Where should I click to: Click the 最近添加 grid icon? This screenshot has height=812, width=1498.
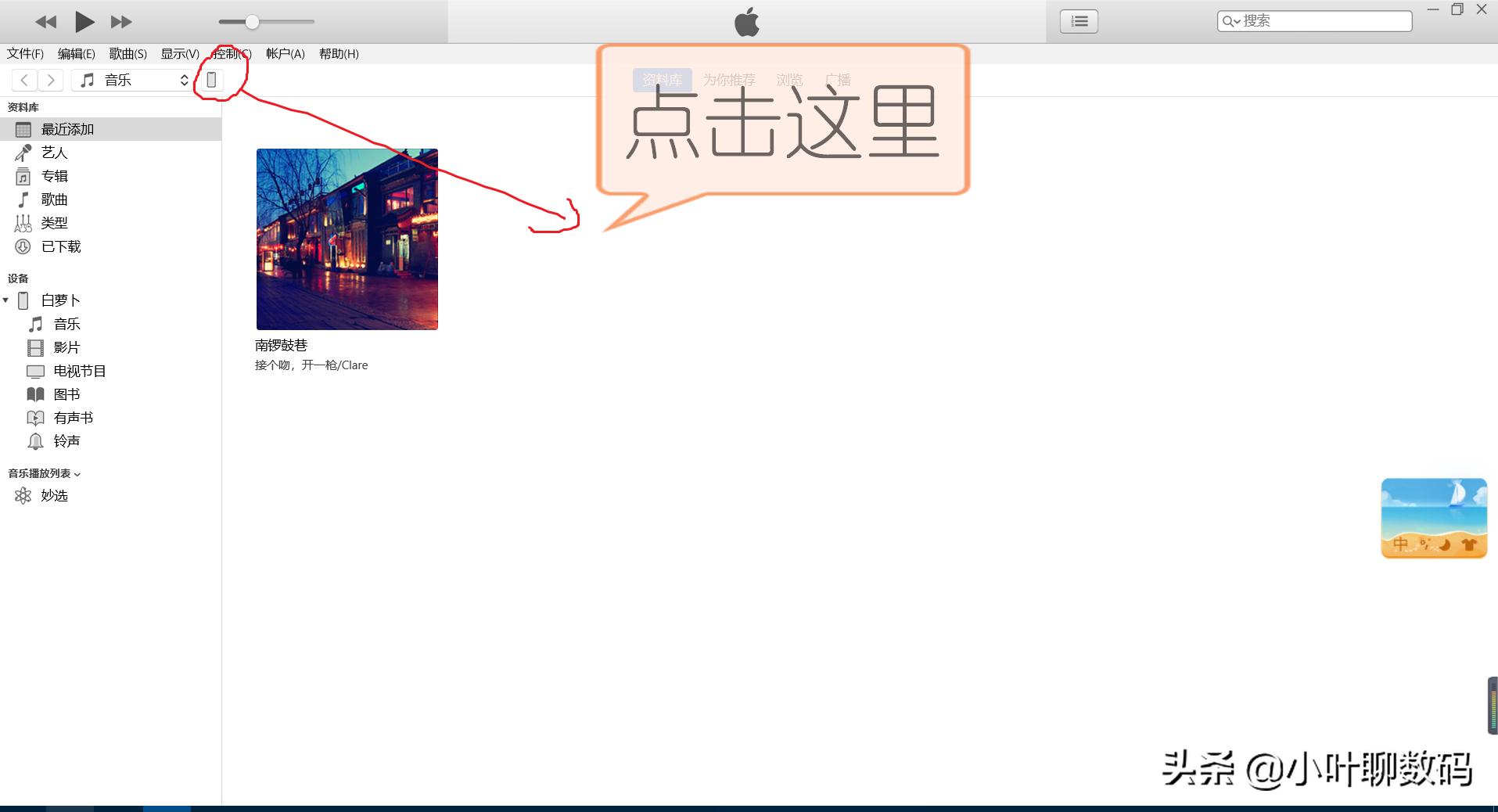[23, 129]
